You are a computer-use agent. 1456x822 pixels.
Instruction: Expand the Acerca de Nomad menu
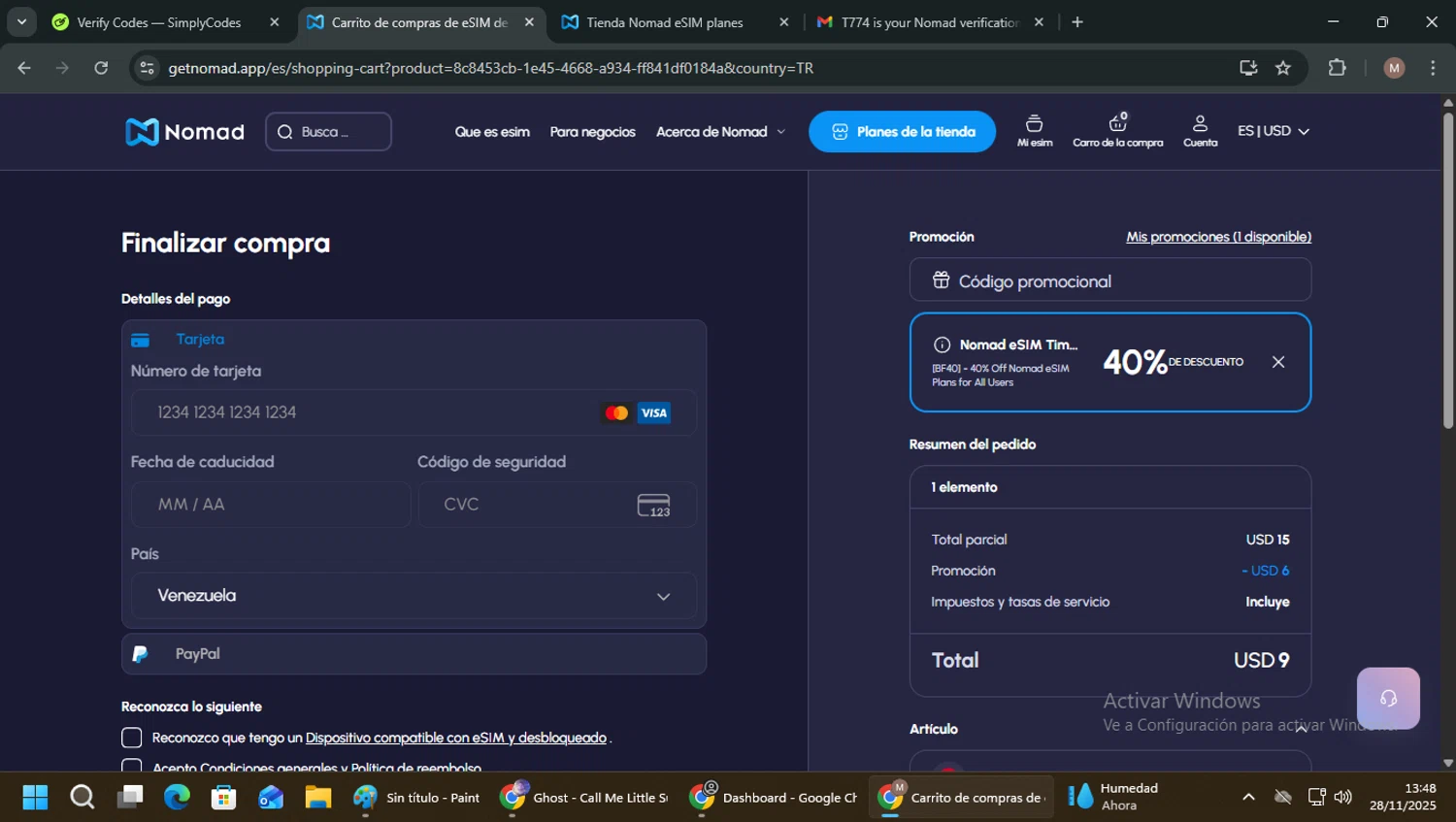pos(720,132)
